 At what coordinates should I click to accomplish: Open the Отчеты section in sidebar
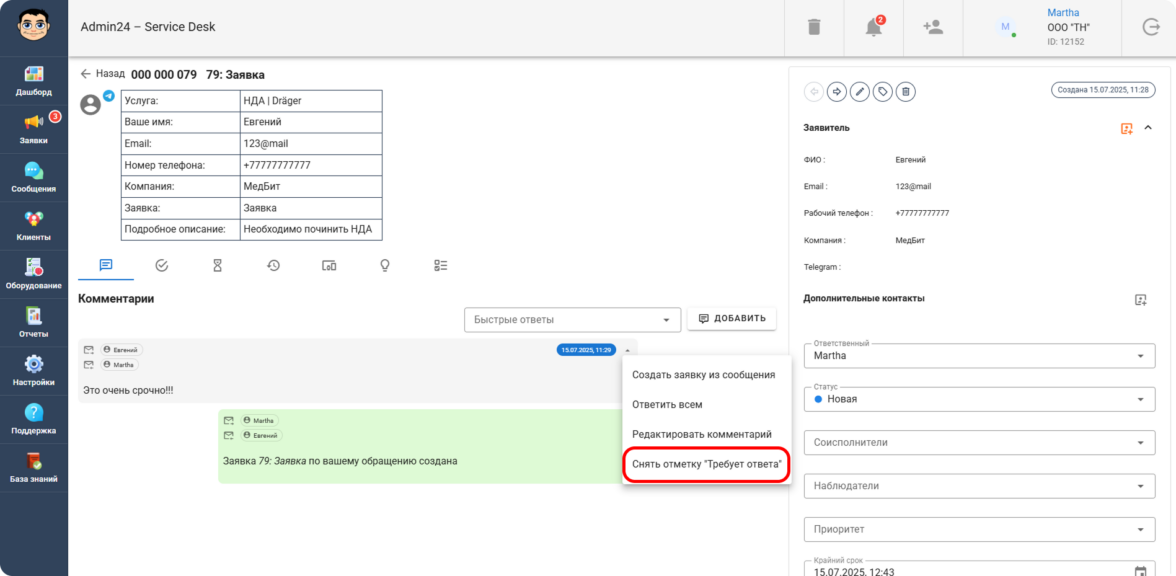pos(34,322)
